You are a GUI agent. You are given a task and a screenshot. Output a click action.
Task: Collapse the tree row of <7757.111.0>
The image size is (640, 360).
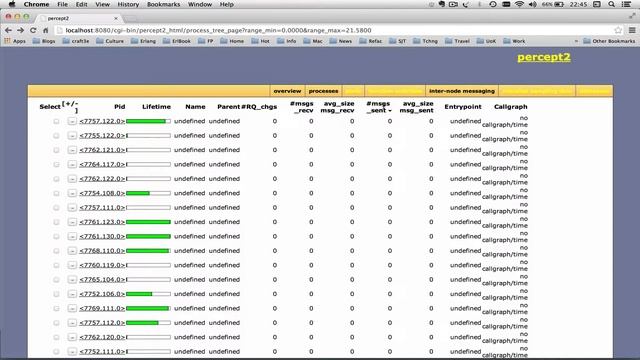(72, 208)
